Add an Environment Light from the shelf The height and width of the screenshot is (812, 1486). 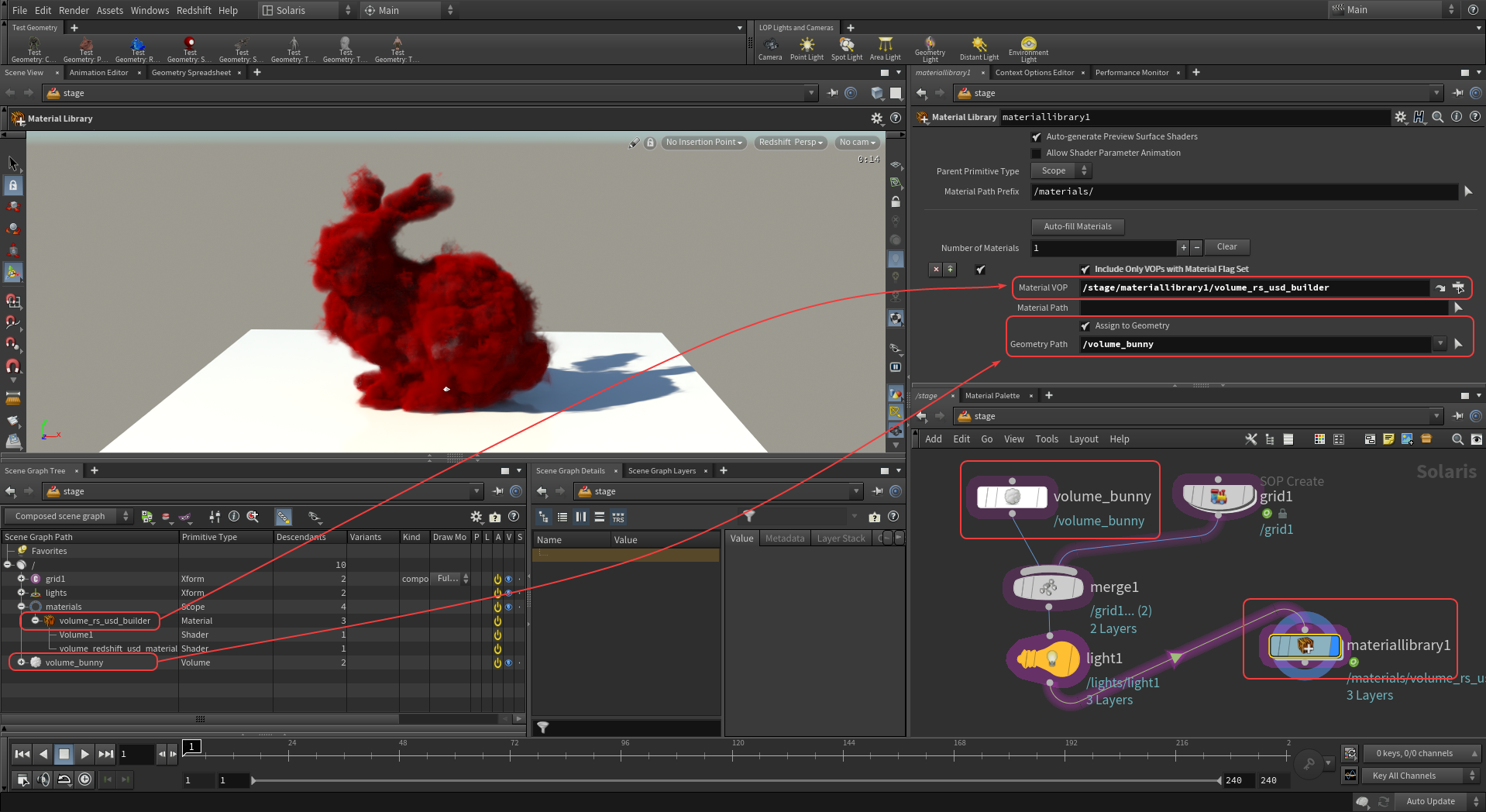click(x=1028, y=49)
